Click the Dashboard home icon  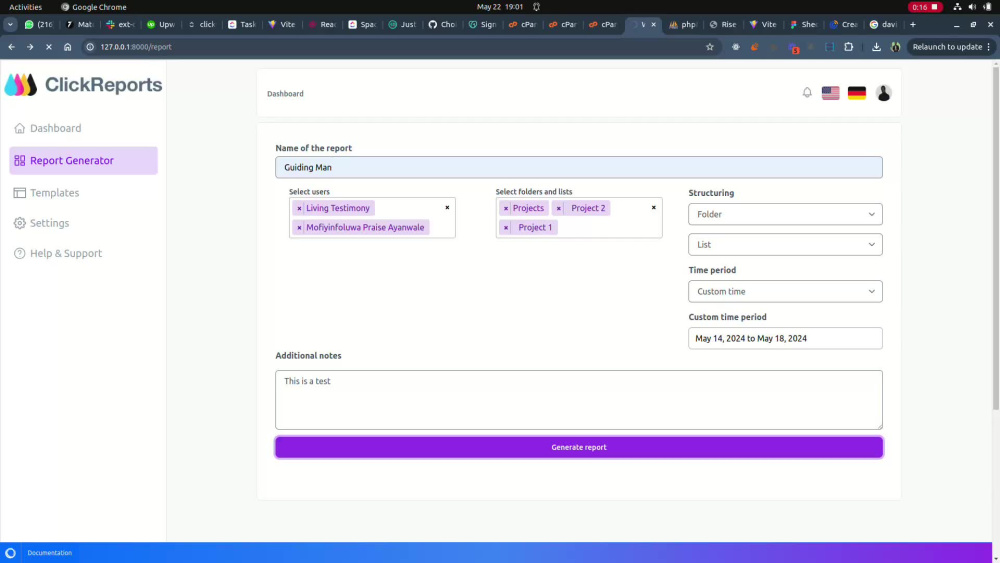[20, 128]
